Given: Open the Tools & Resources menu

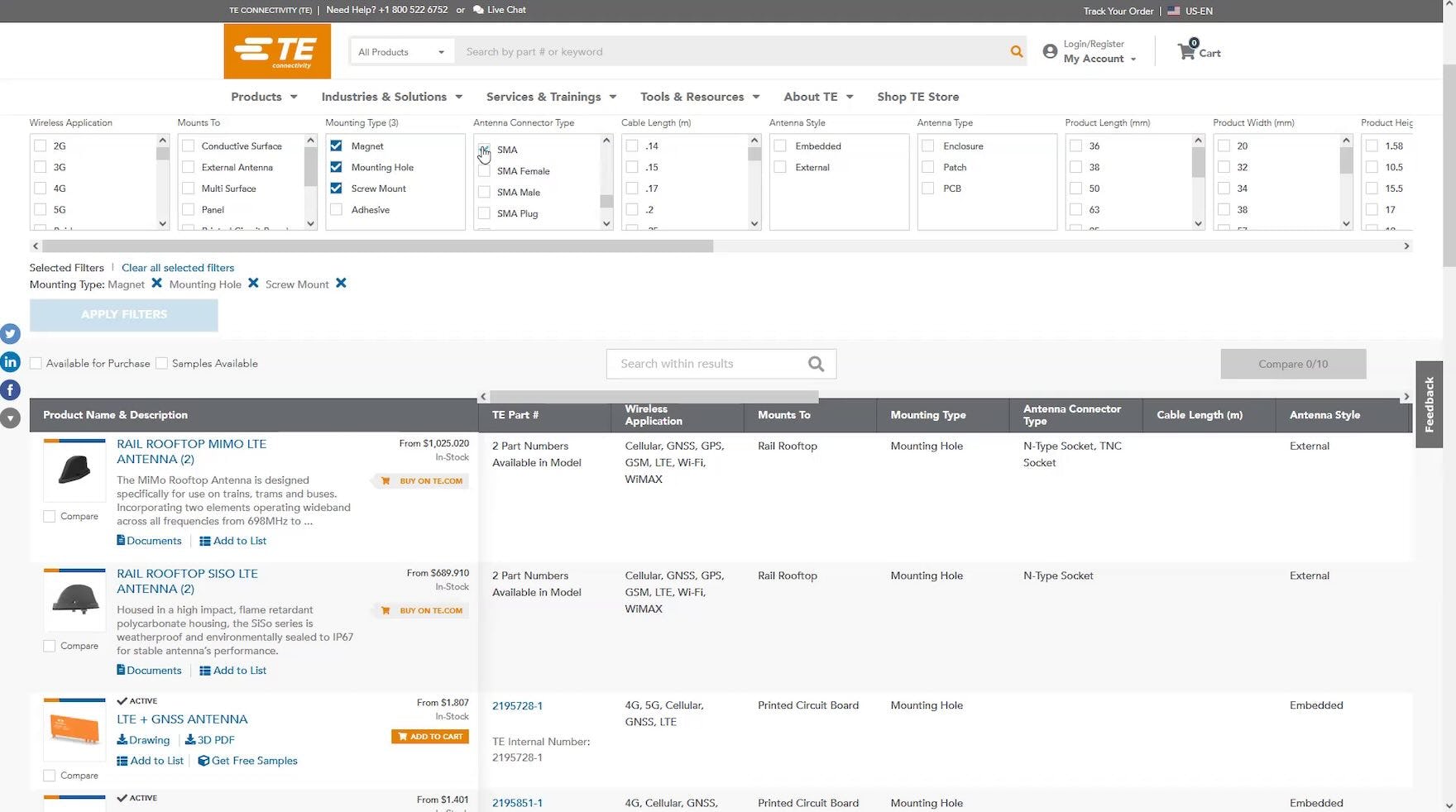Looking at the screenshot, I should (699, 97).
